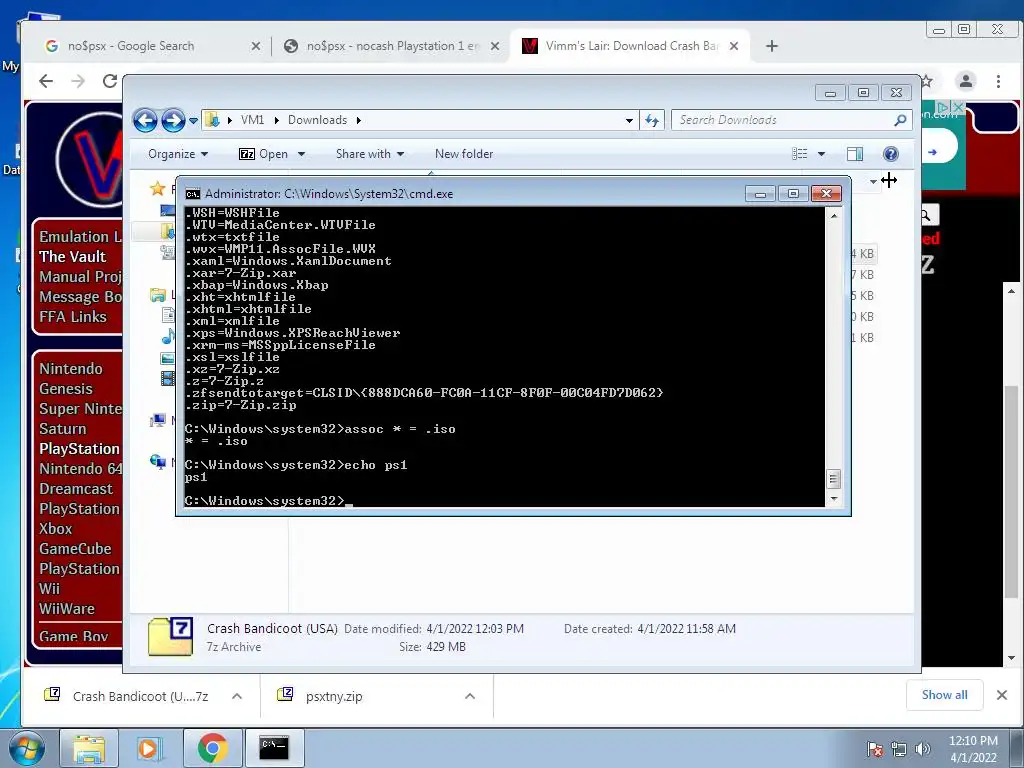Image resolution: width=1024 pixels, height=768 pixels.
Task: Open the Dreamcast link on Vimm's Lair
Action: click(x=76, y=489)
